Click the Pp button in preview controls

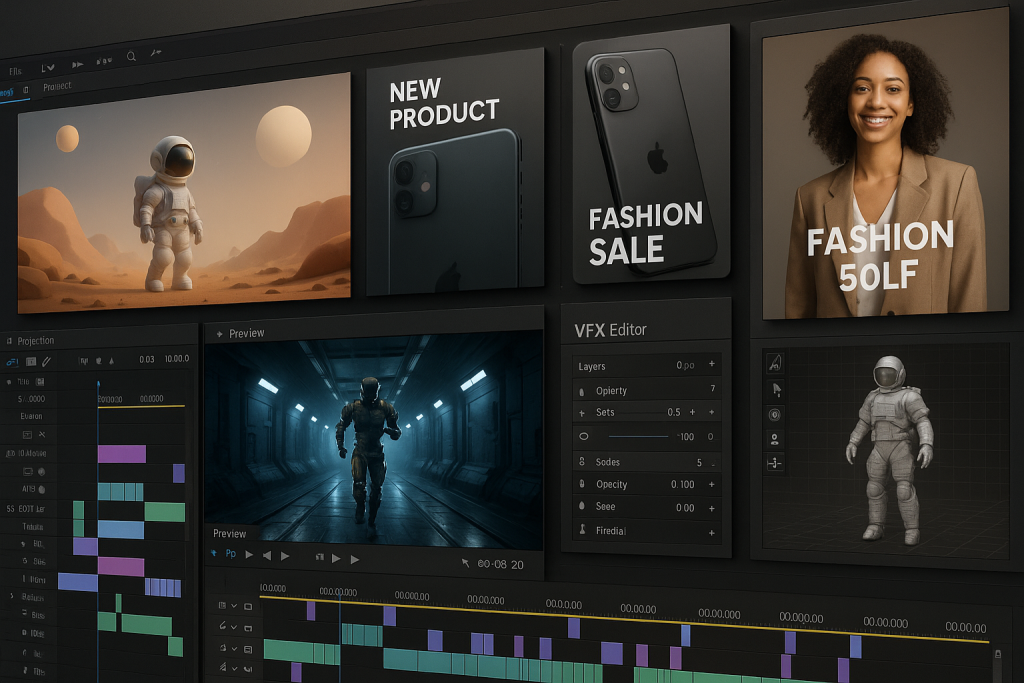231,553
